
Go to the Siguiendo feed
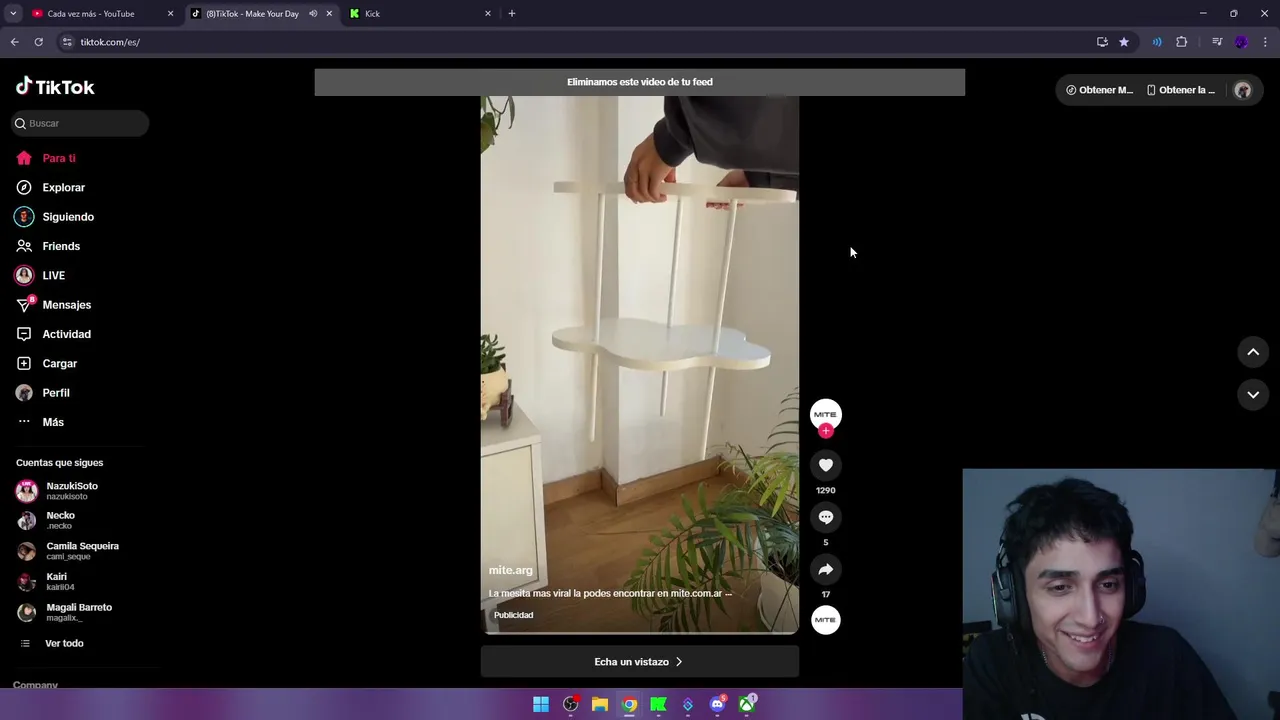click(x=68, y=217)
